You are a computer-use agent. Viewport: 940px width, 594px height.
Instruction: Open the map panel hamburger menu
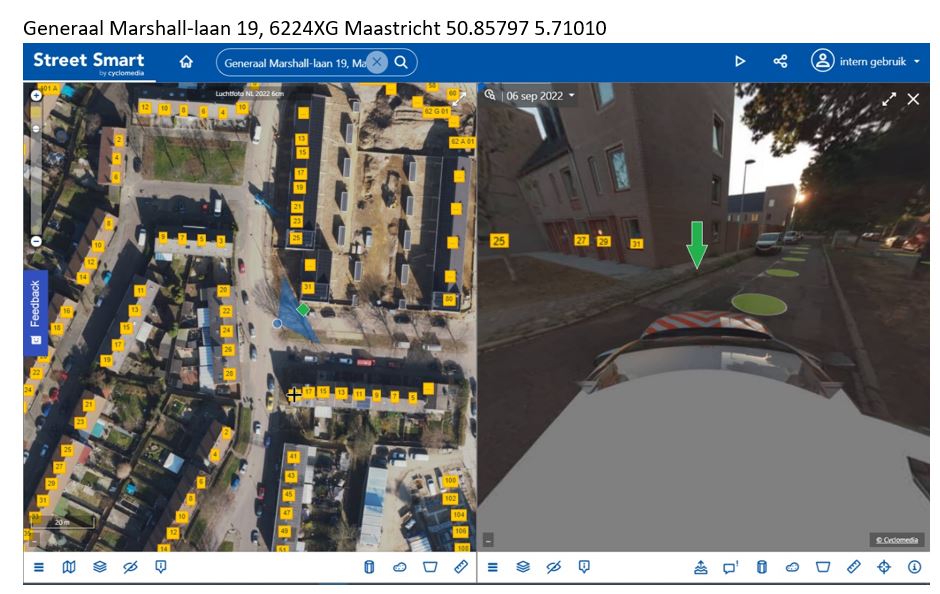coord(39,567)
